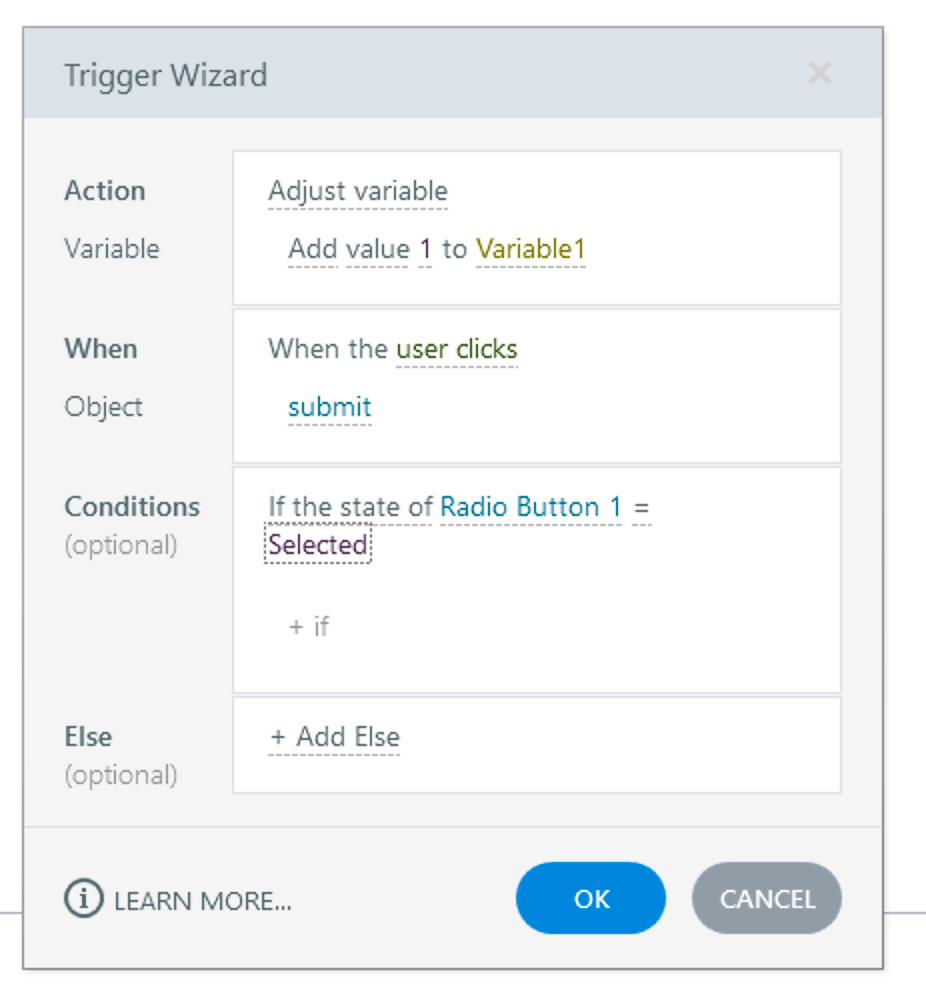Choose the 'Radio Button 1' condition object
926x990 pixels.
[x=530, y=507]
